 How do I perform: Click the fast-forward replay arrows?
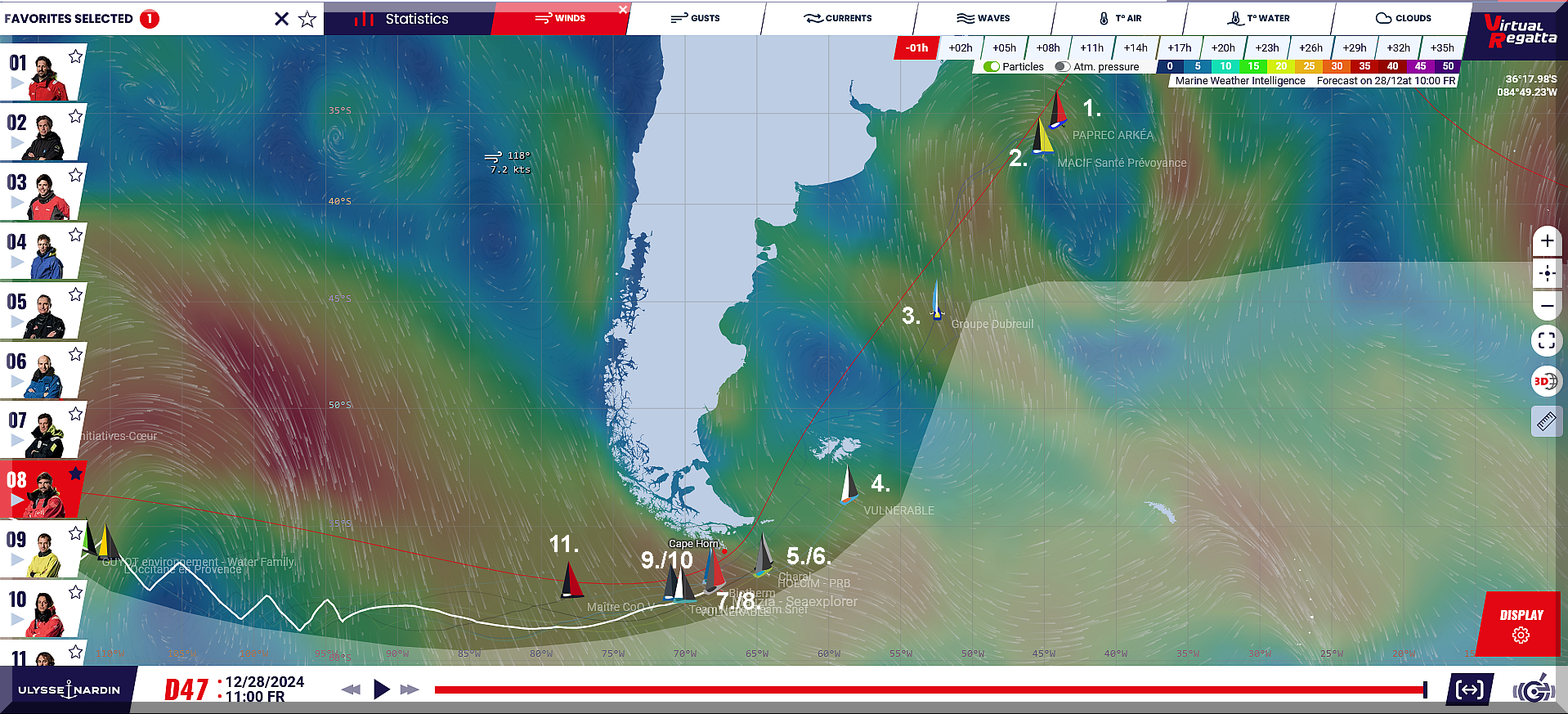click(x=410, y=689)
